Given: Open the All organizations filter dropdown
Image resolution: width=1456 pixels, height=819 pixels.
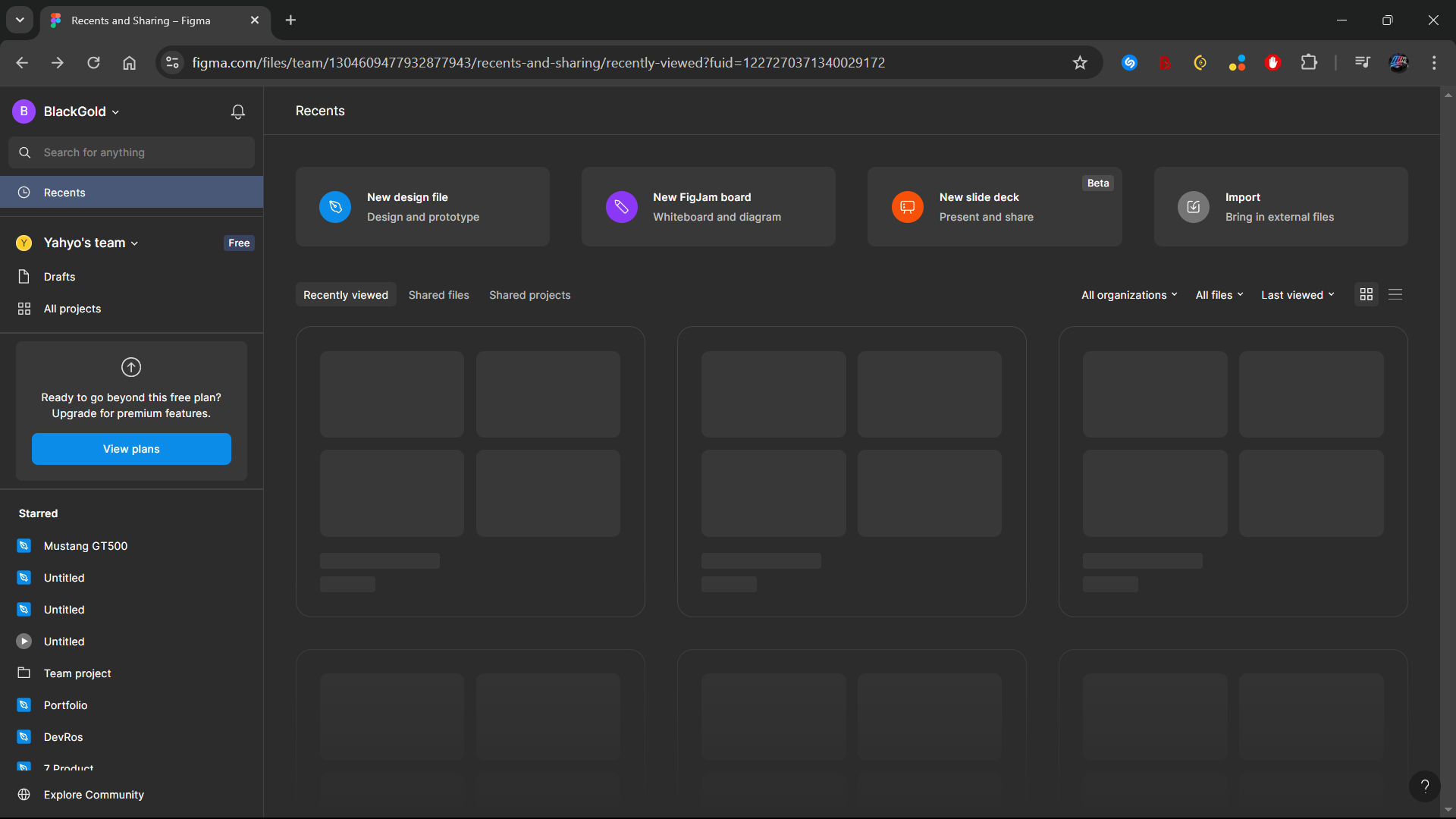Looking at the screenshot, I should [1129, 295].
